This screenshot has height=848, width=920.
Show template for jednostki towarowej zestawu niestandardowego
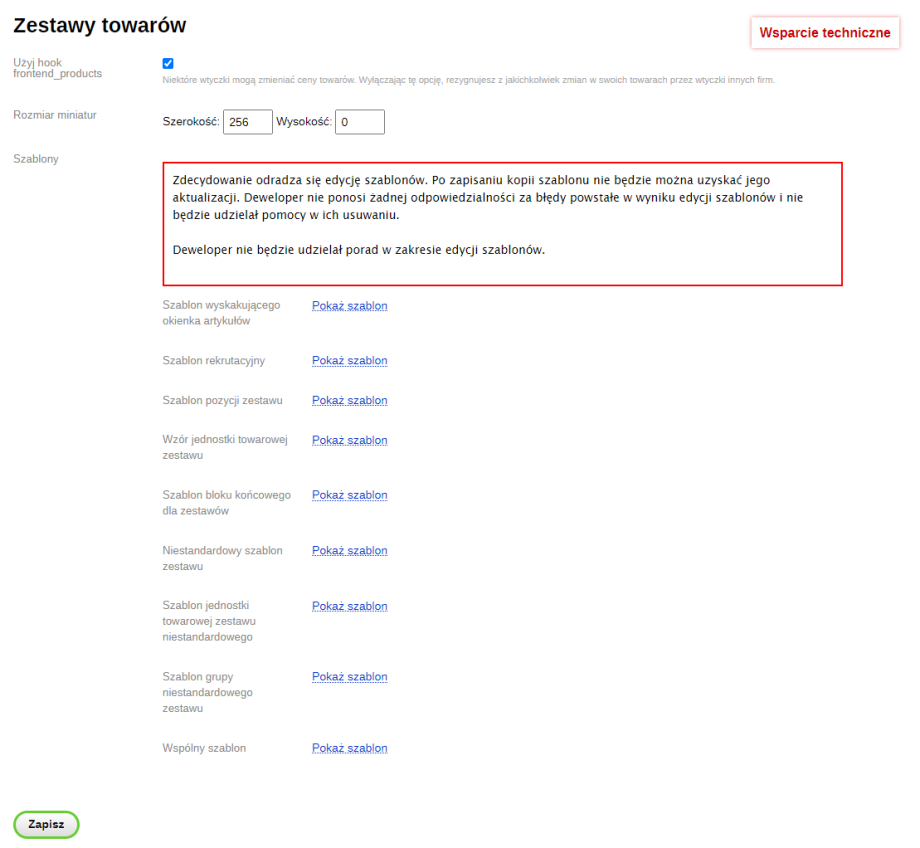[349, 607]
